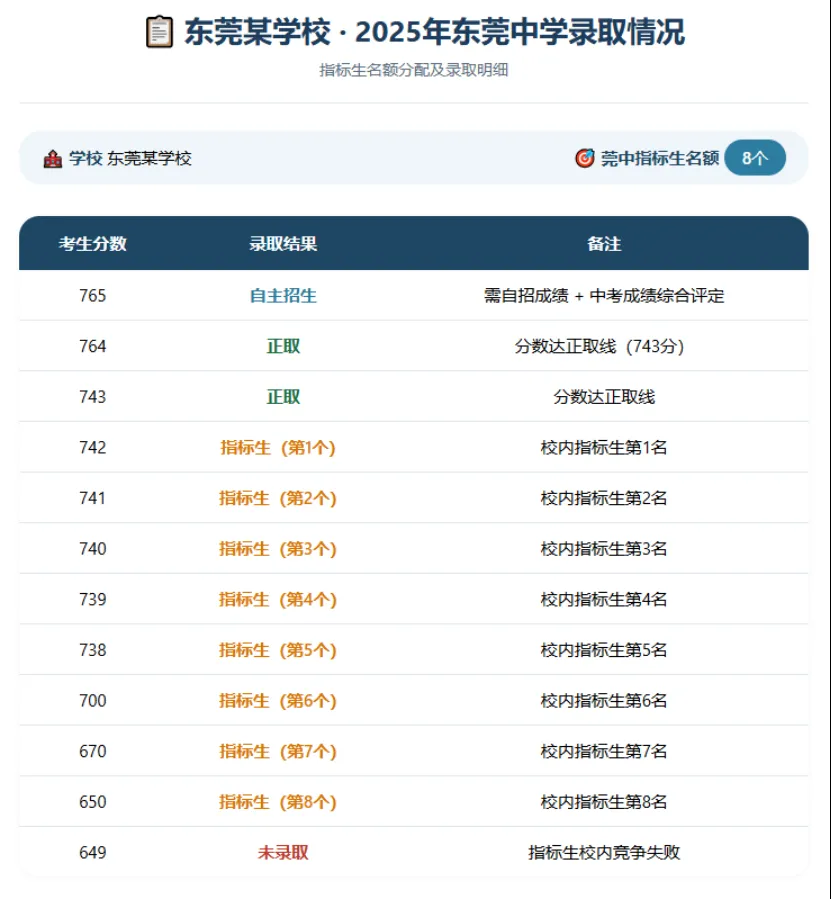Click the score cell 700
Viewport: 831px width, 899px height.
[x=92, y=701]
